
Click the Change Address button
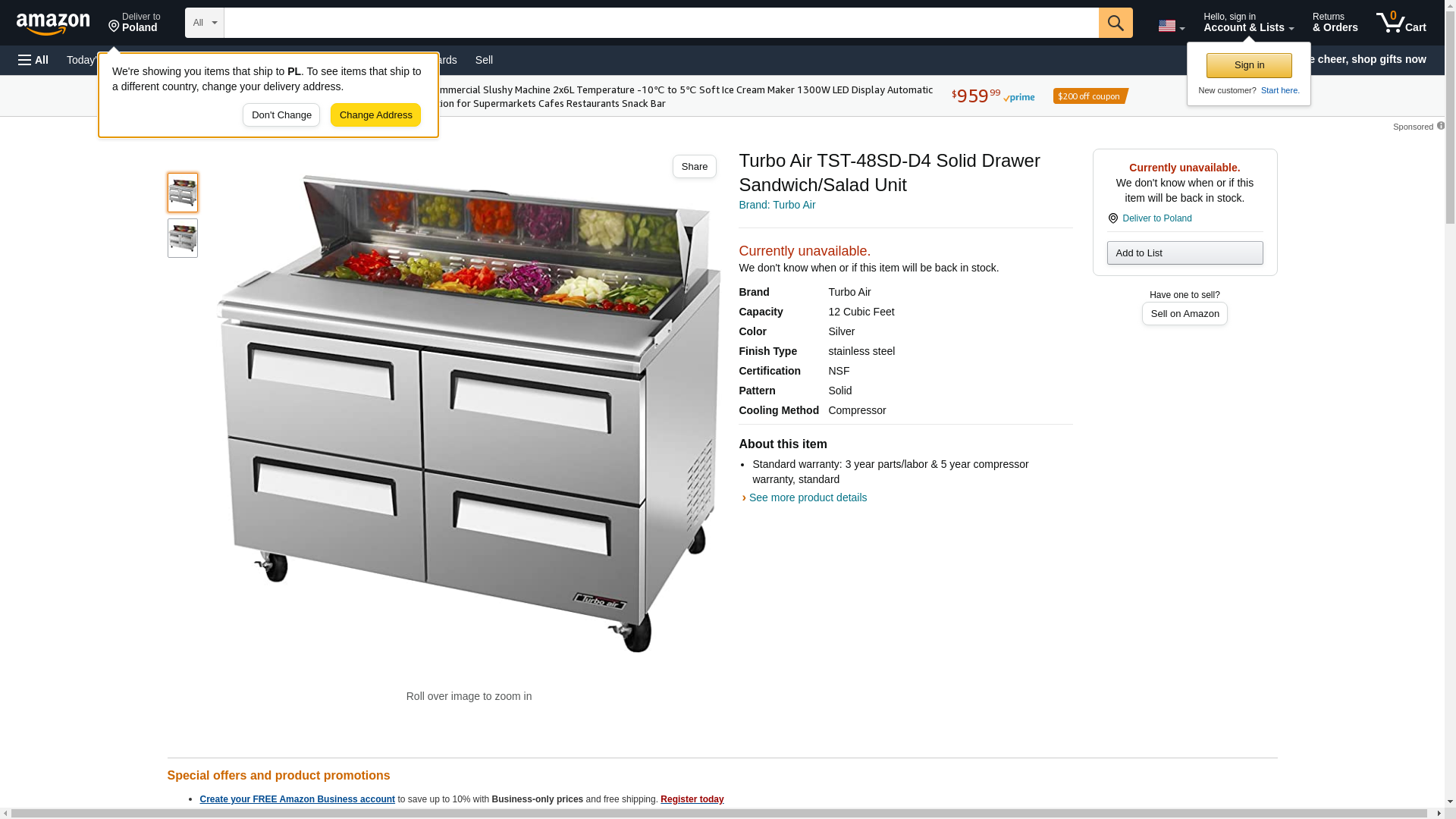pos(375,115)
